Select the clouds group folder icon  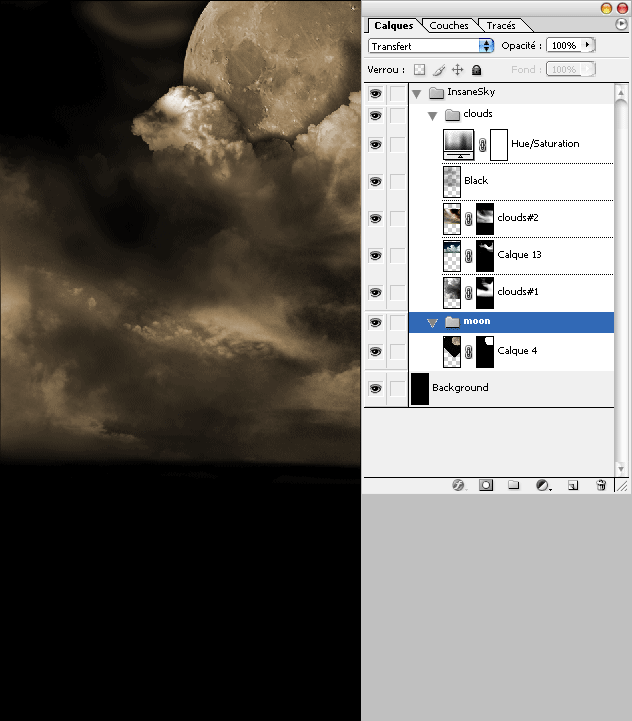point(452,114)
